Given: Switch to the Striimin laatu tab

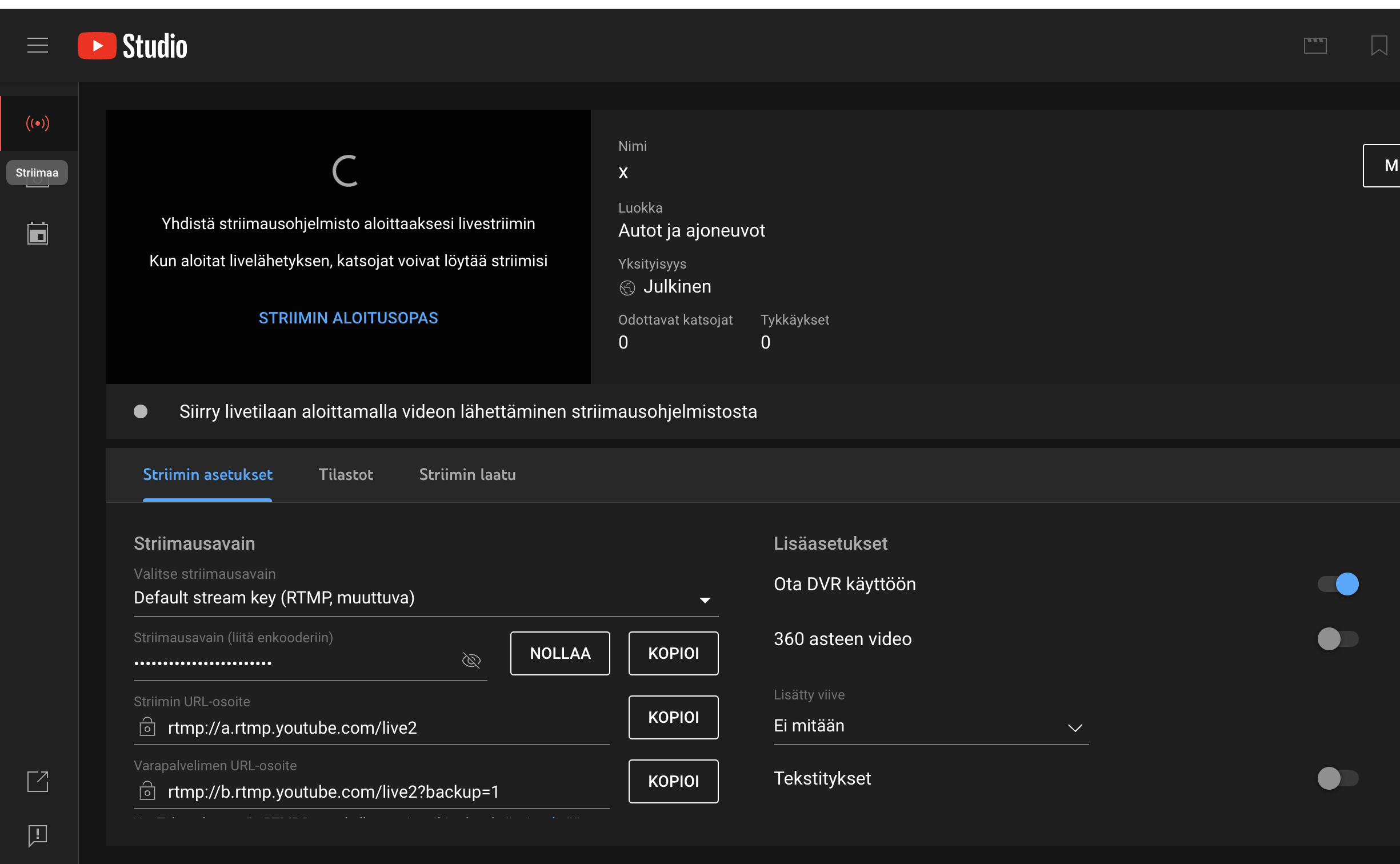Looking at the screenshot, I should [x=467, y=475].
